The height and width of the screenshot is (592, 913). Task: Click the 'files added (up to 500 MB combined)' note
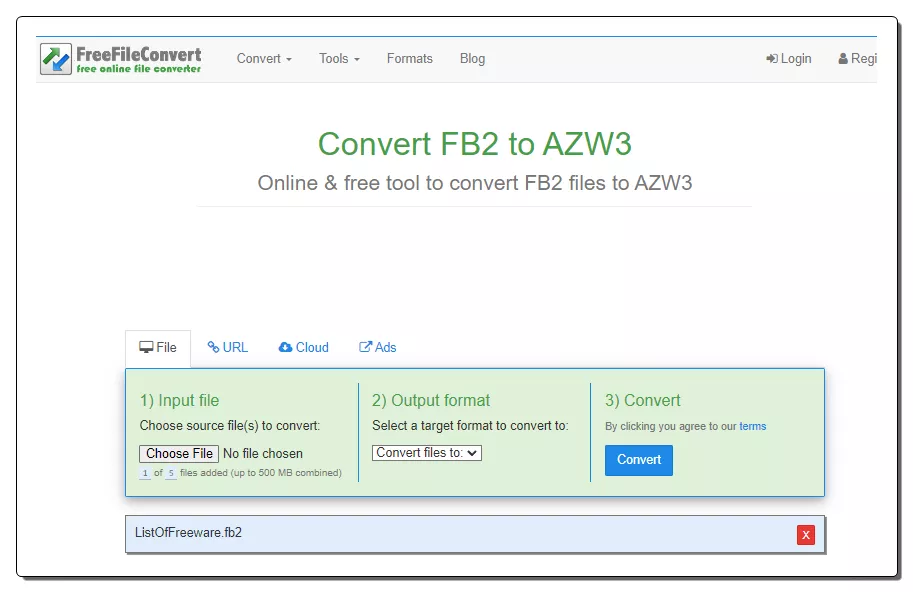tap(261, 473)
